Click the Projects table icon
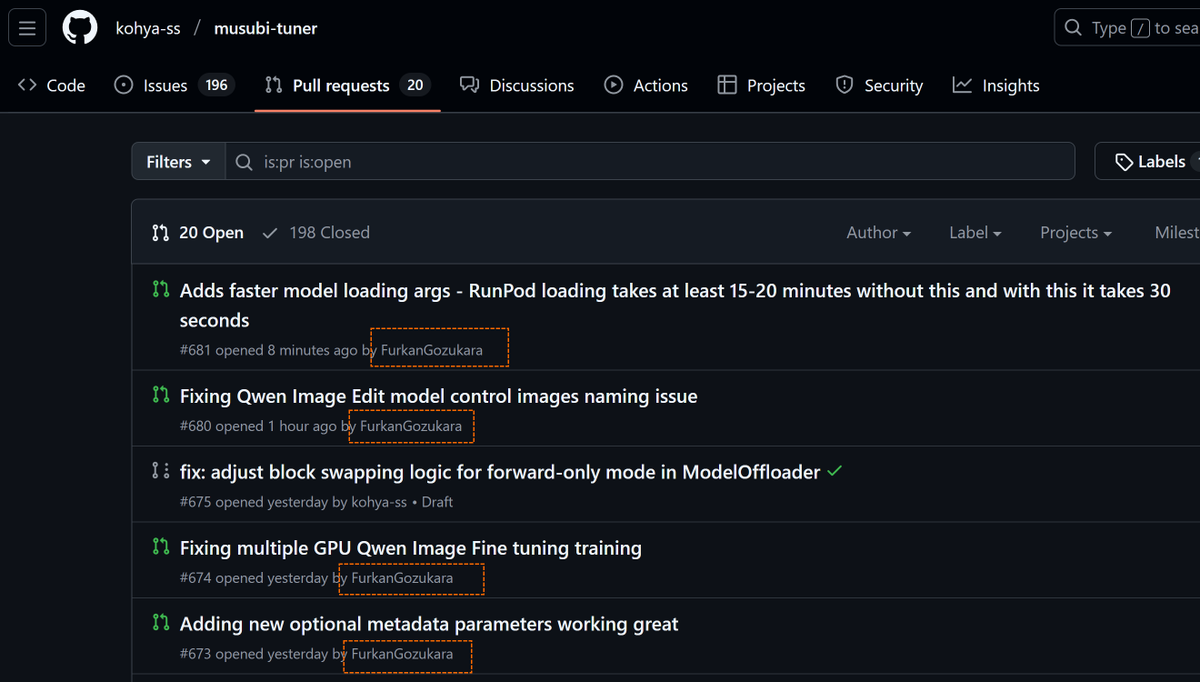Viewport: 1200px width, 682px height. pyautogui.click(x=726, y=85)
